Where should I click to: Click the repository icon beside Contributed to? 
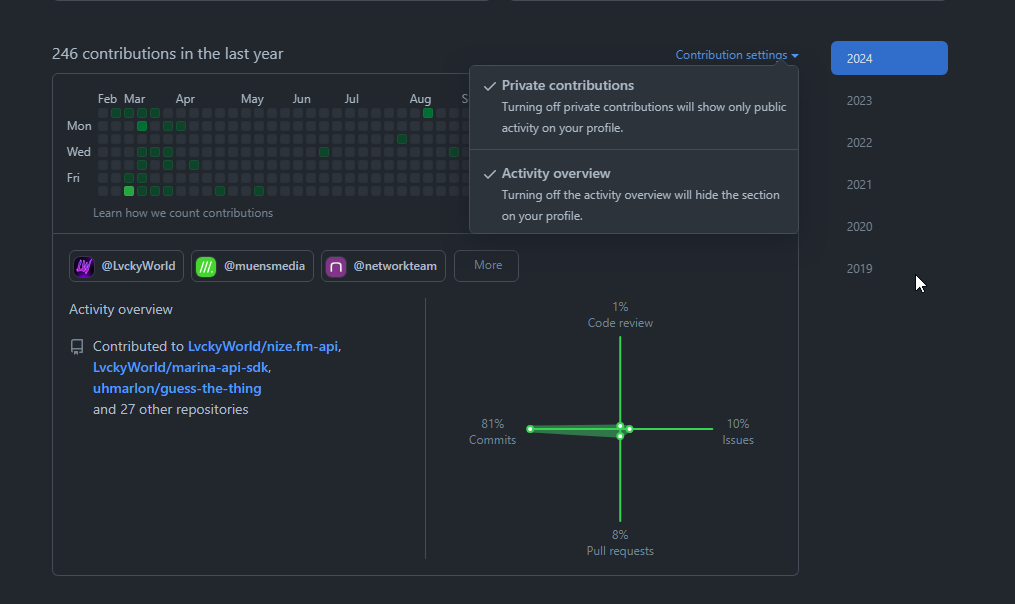pyautogui.click(x=77, y=347)
